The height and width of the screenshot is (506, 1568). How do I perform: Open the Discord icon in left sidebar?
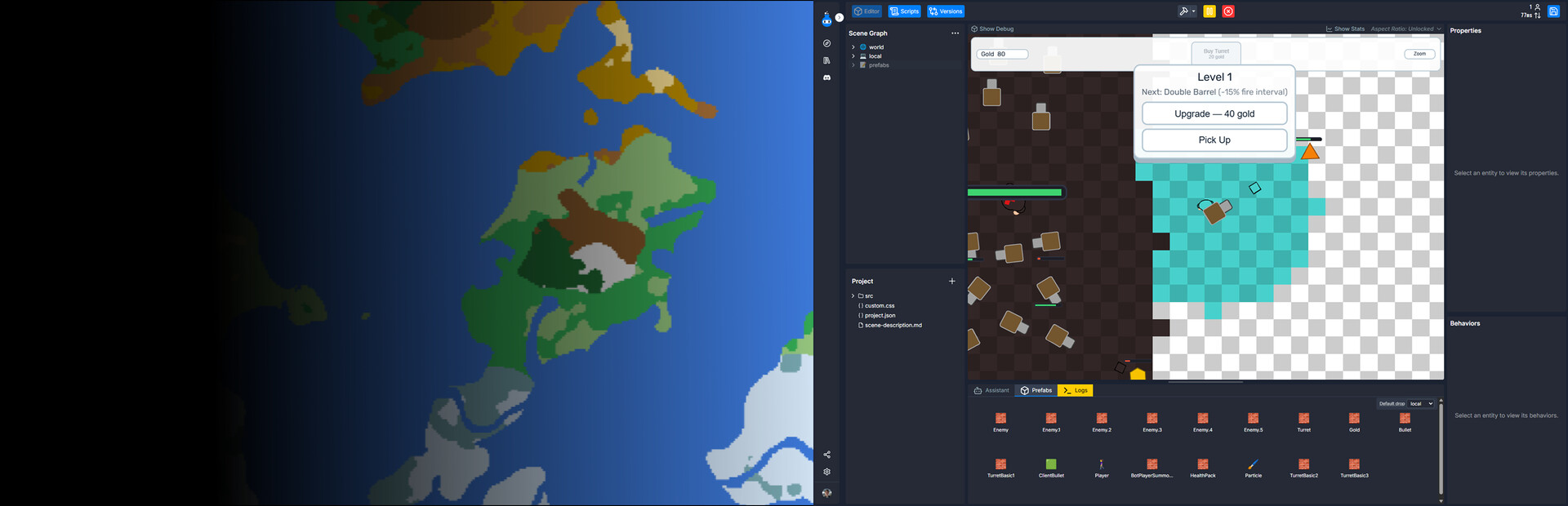tap(826, 78)
